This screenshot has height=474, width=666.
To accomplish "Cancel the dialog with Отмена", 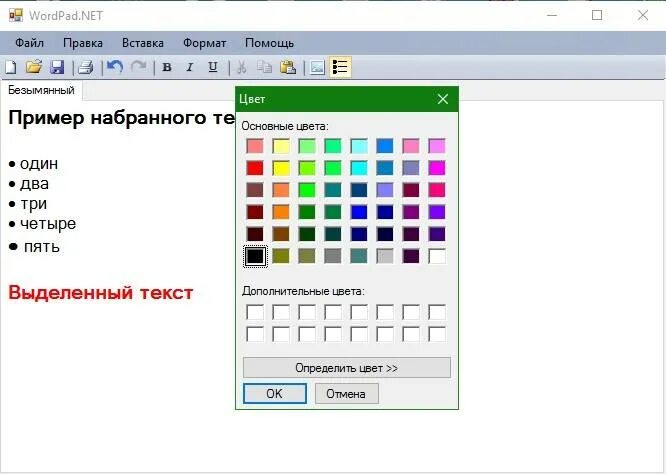I will pyautogui.click(x=346, y=394).
